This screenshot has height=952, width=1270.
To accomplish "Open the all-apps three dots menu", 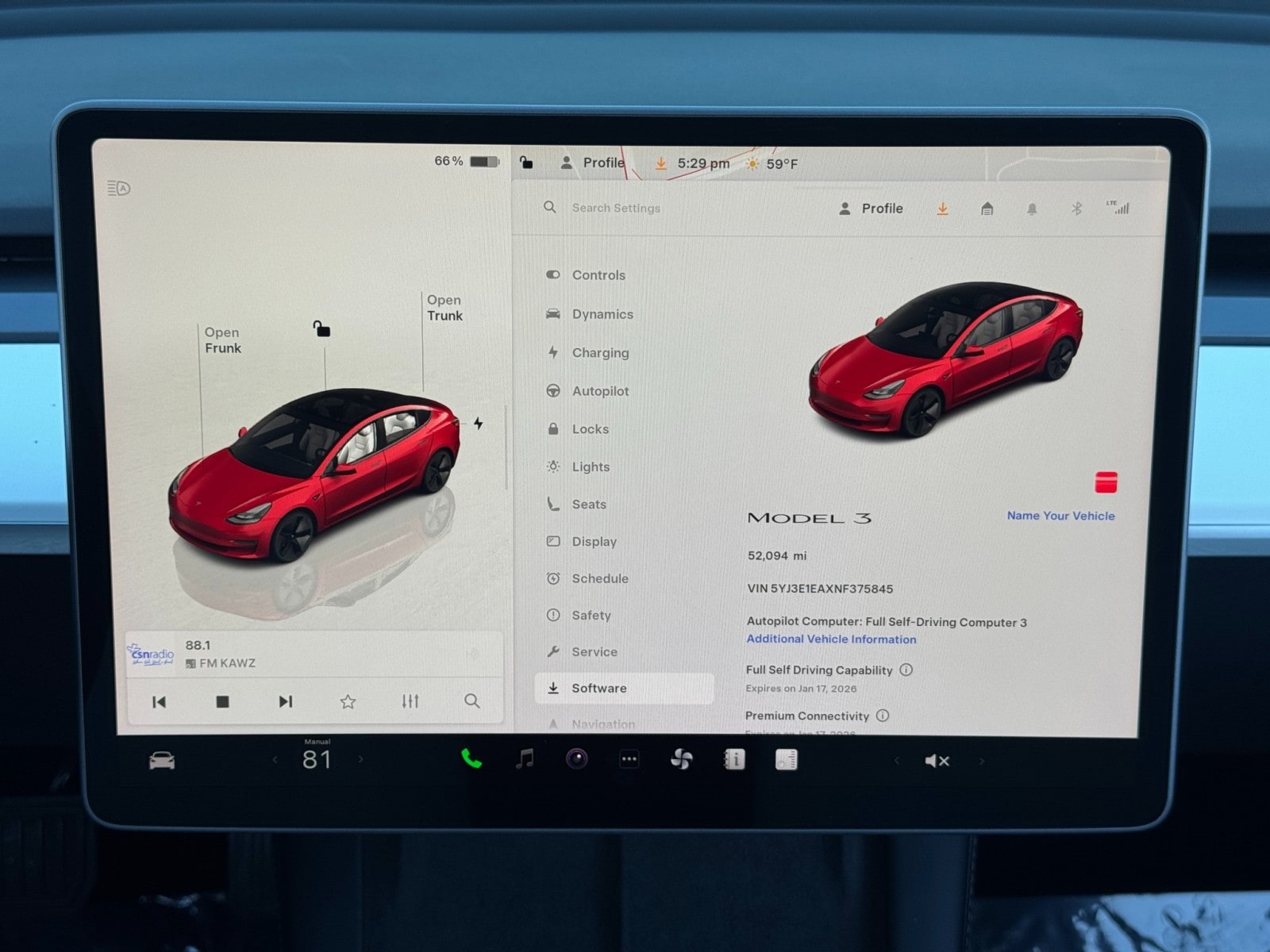I will tap(629, 759).
